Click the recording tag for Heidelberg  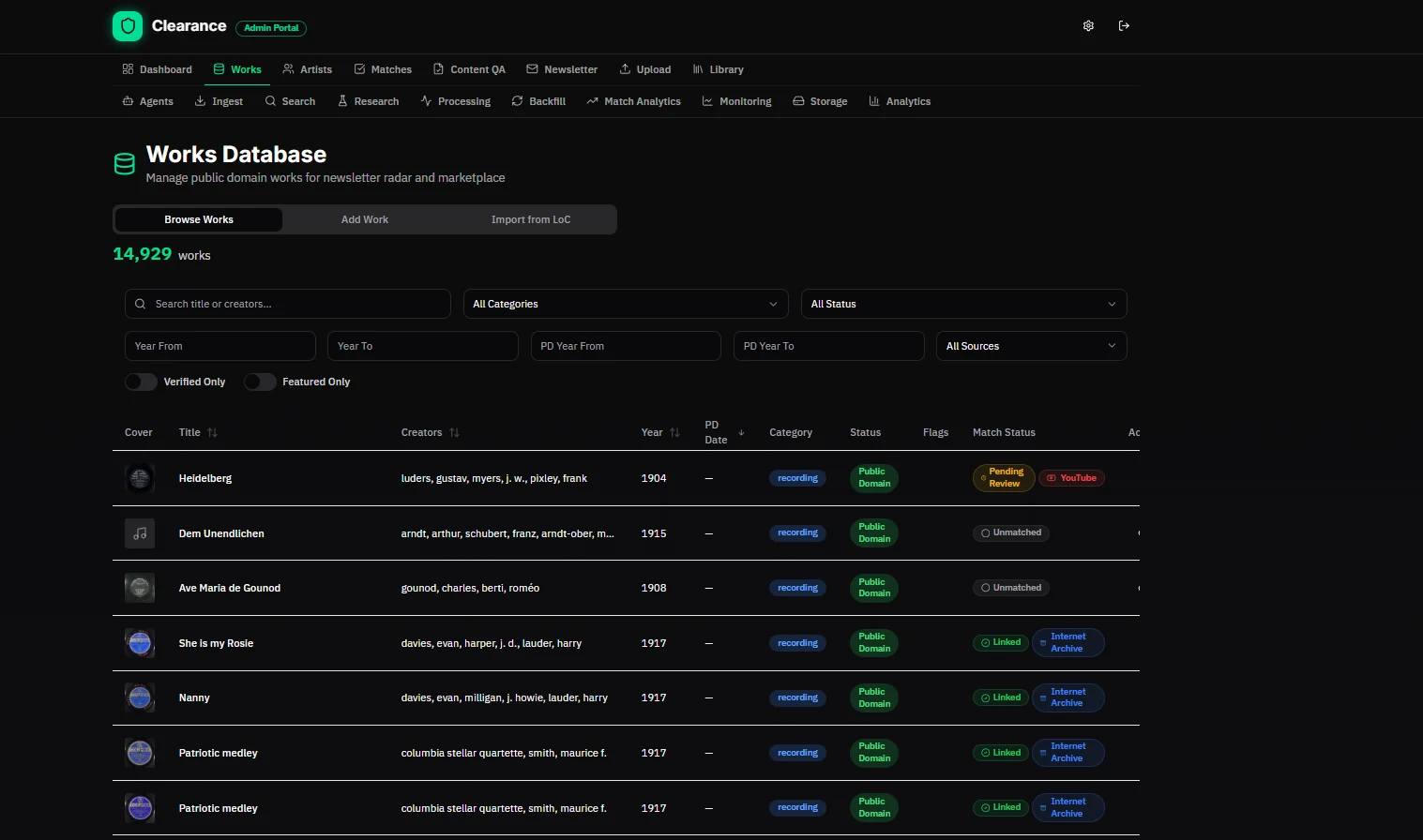(797, 478)
